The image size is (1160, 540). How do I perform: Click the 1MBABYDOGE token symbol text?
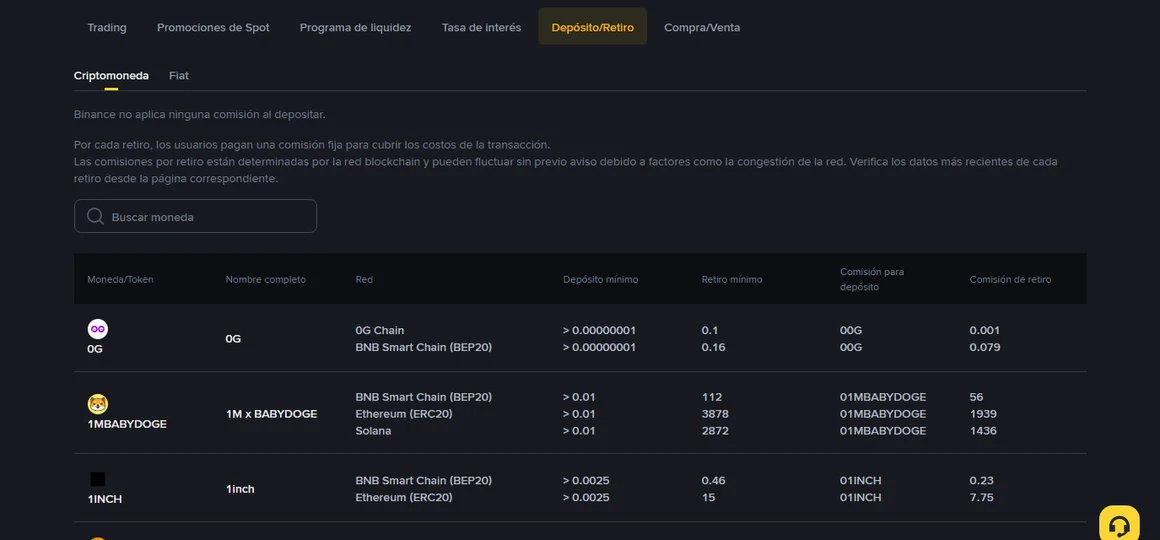[x=127, y=424]
